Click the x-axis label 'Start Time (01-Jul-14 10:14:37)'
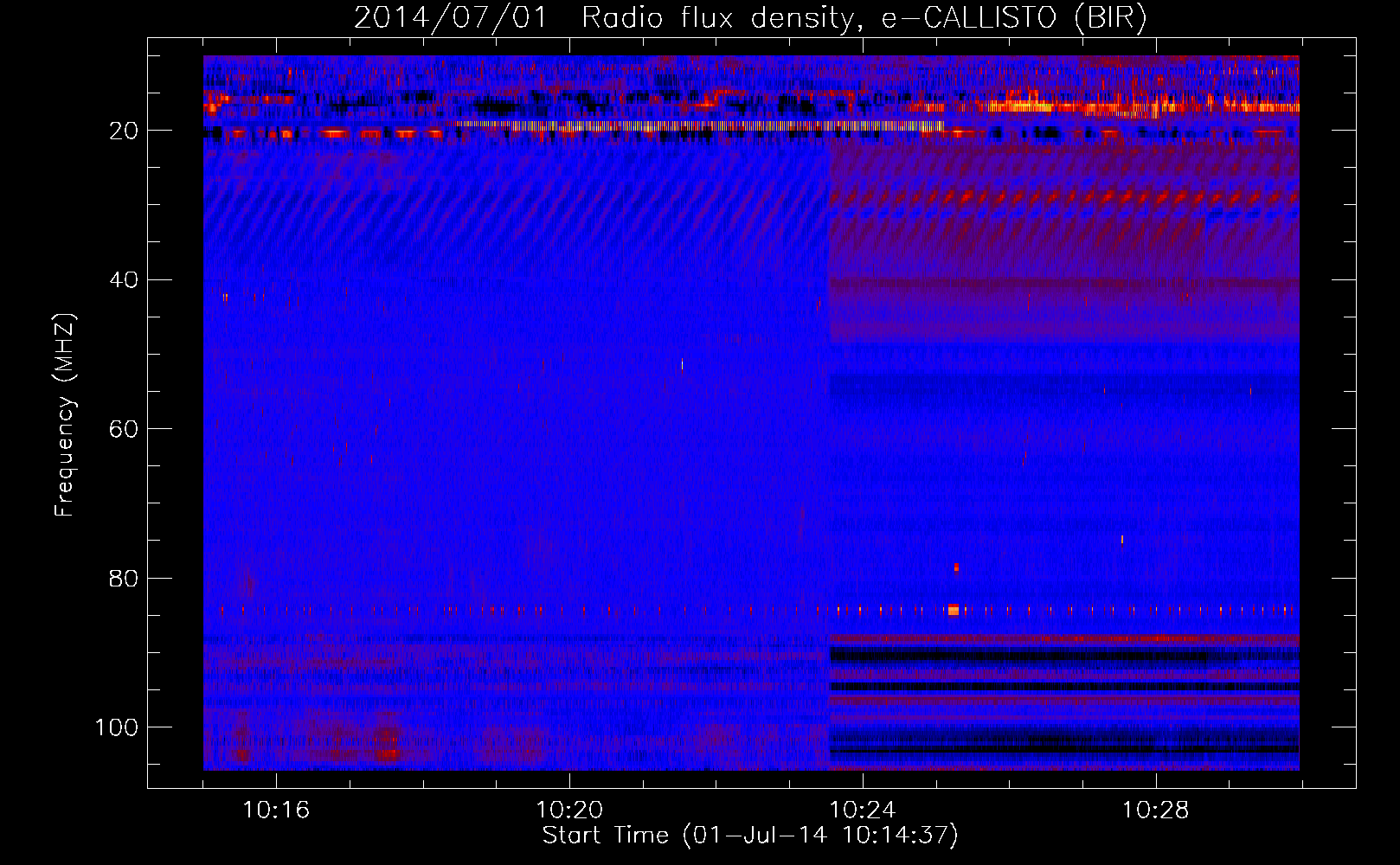The image size is (1400, 865). click(750, 836)
